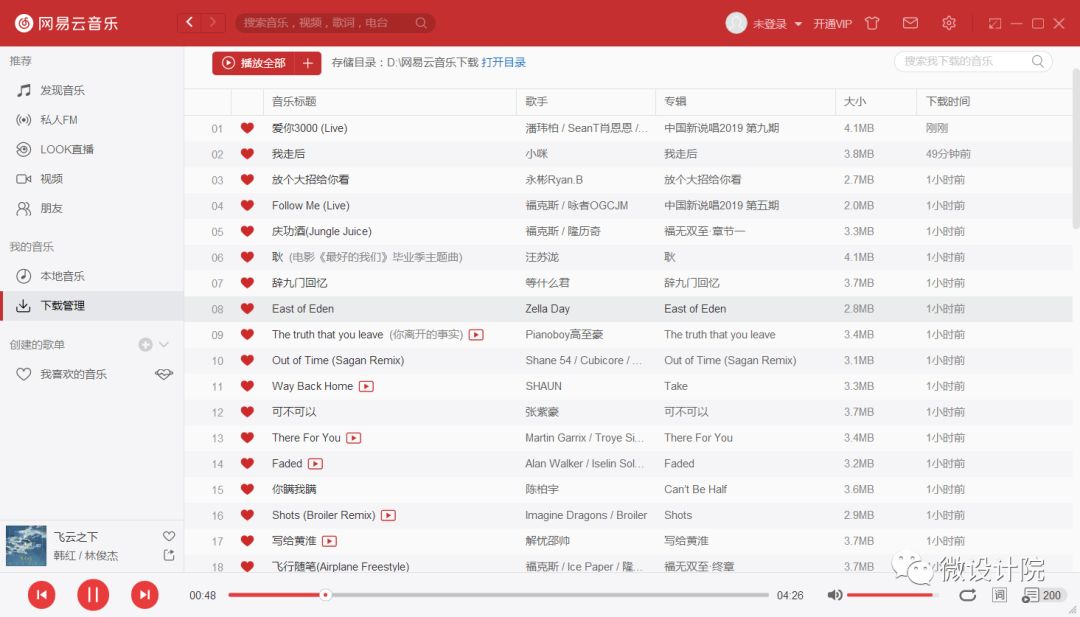Screen dimensions: 1080x617
Task: Pause the current song
Action: [93, 595]
